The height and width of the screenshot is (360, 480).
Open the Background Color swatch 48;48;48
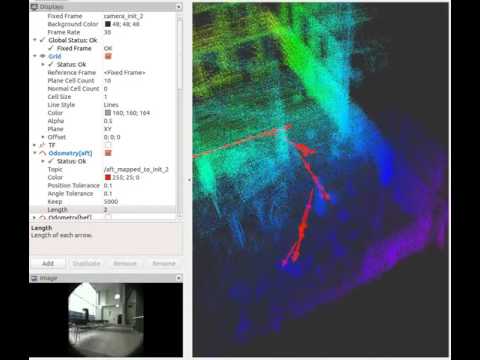click(108, 24)
